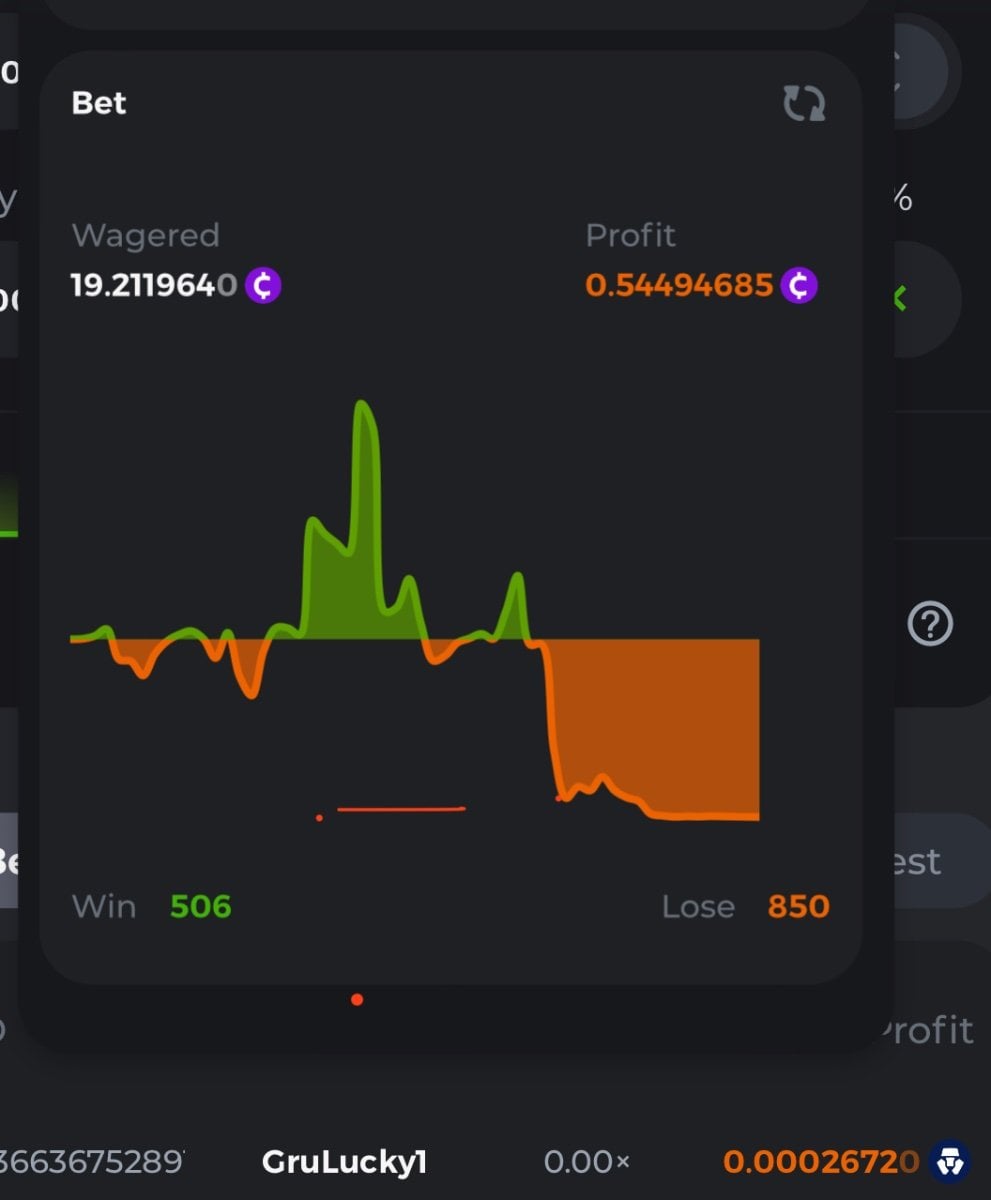The image size is (991, 1200).
Task: Click the Lose count 850
Action: [798, 907]
